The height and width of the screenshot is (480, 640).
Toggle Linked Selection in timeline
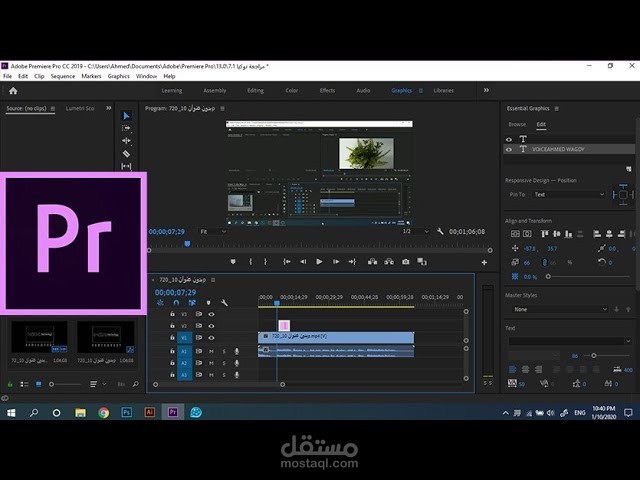(x=192, y=303)
